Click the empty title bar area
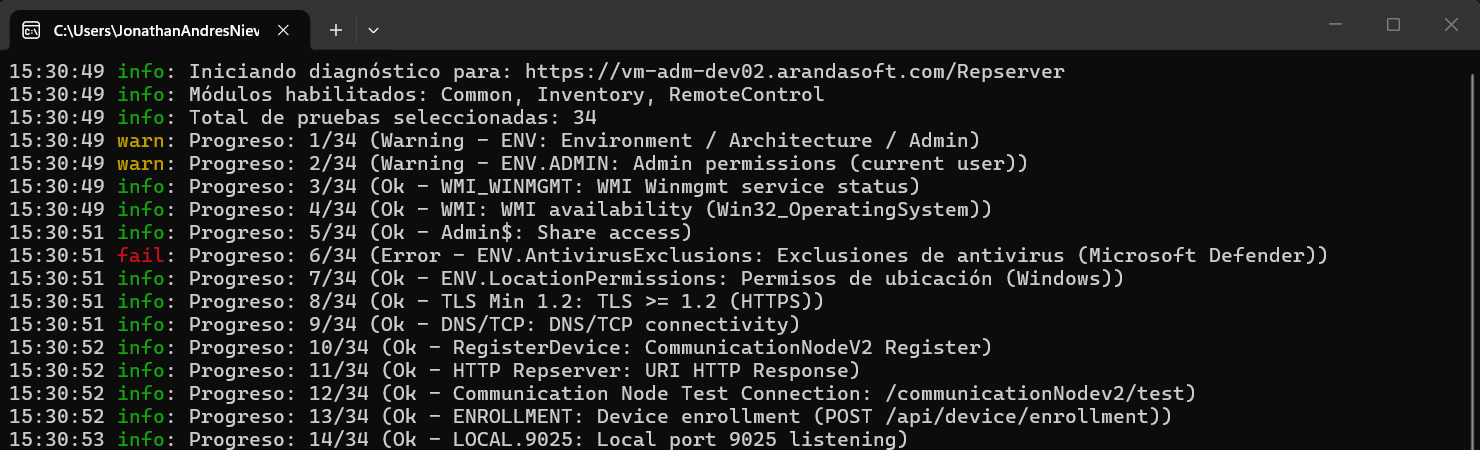Screen dimensions: 1480x450 coord(840,25)
